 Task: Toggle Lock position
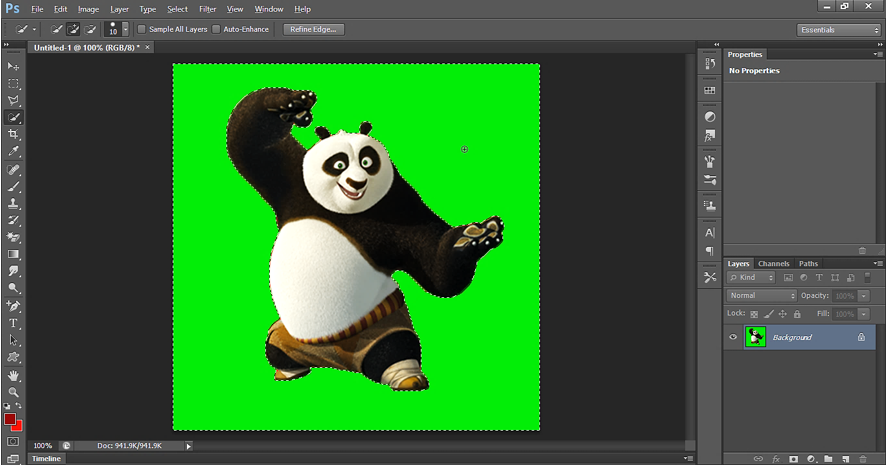(x=783, y=314)
